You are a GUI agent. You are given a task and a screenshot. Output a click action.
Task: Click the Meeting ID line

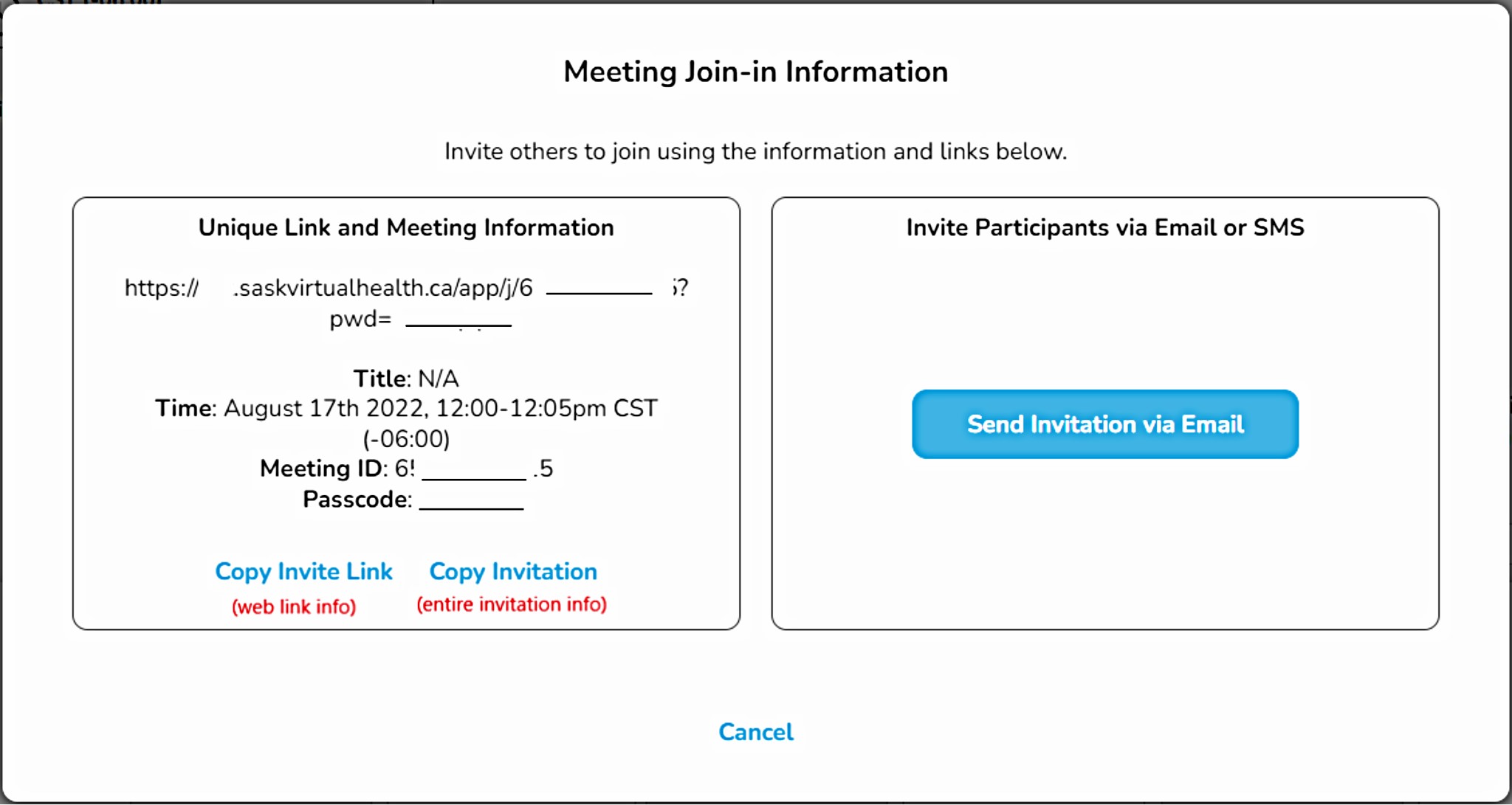click(x=406, y=469)
